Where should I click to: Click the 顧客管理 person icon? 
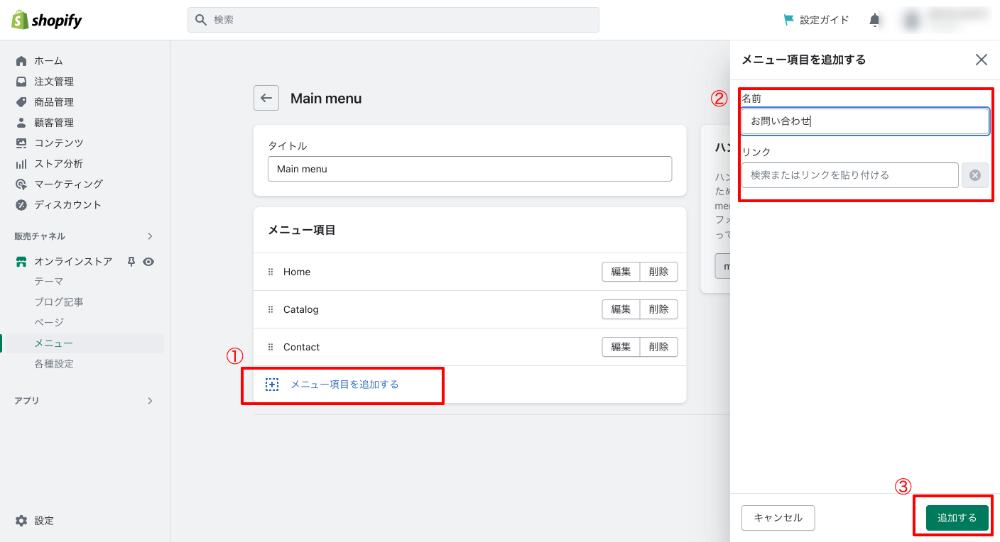[x=21, y=122]
